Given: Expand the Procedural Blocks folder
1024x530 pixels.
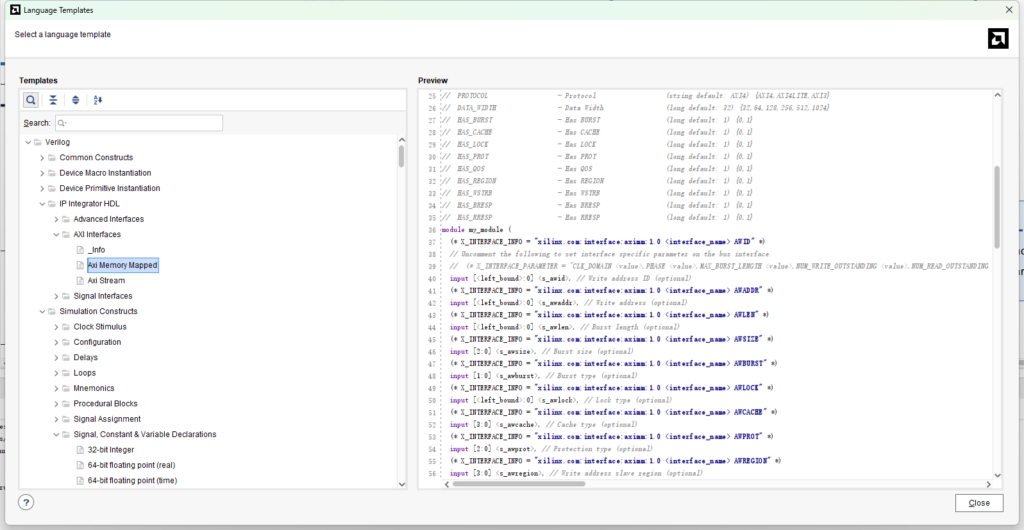Looking at the screenshot, I should pyautogui.click(x=56, y=403).
